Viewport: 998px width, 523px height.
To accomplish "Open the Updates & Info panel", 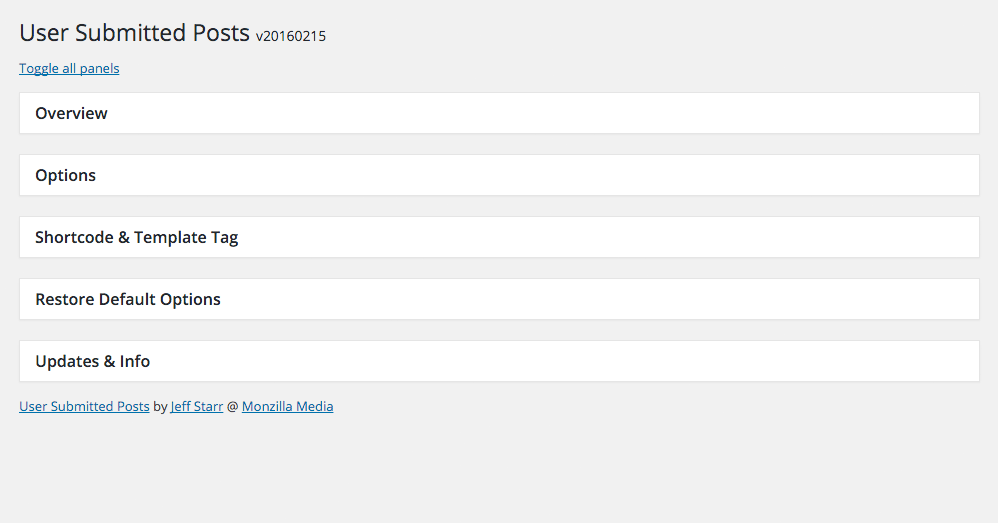I will 499,361.
